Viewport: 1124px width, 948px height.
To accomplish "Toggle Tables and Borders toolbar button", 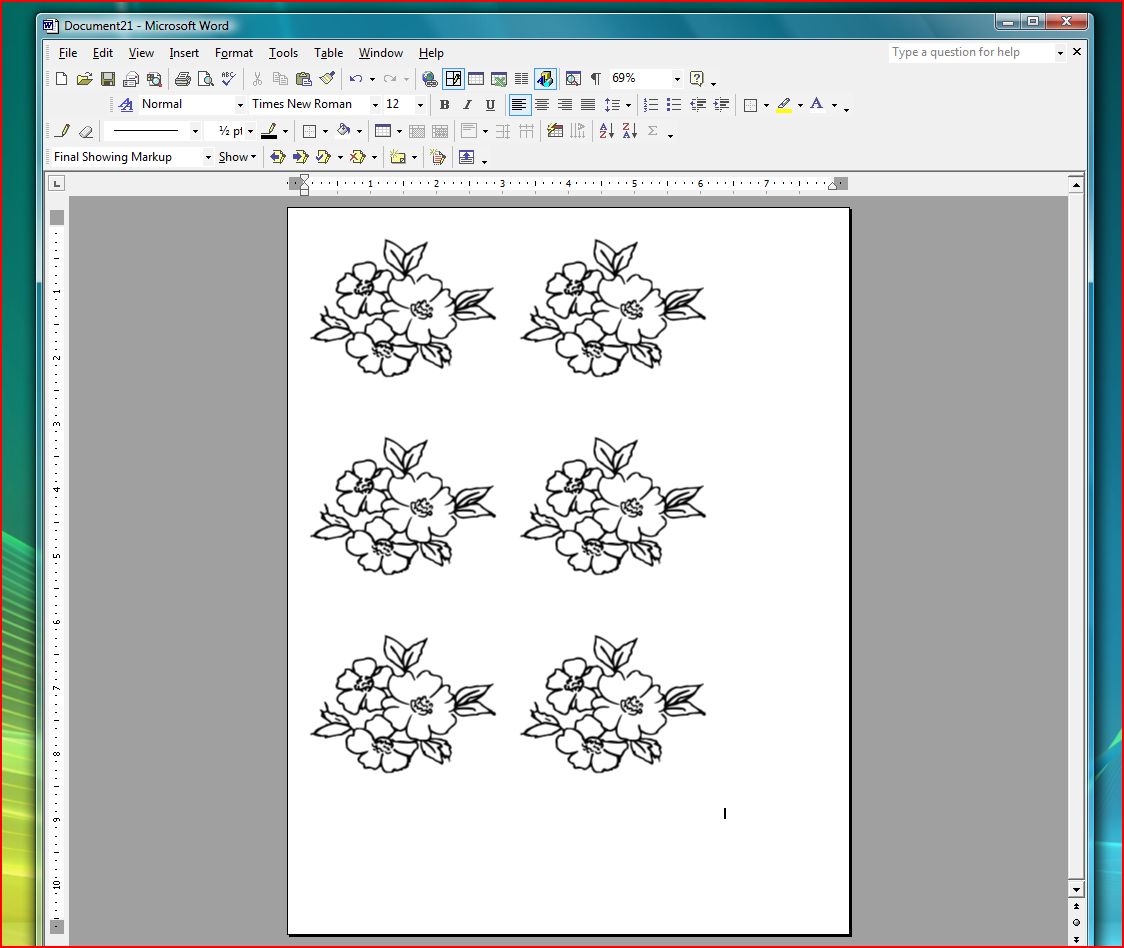I will [x=453, y=79].
